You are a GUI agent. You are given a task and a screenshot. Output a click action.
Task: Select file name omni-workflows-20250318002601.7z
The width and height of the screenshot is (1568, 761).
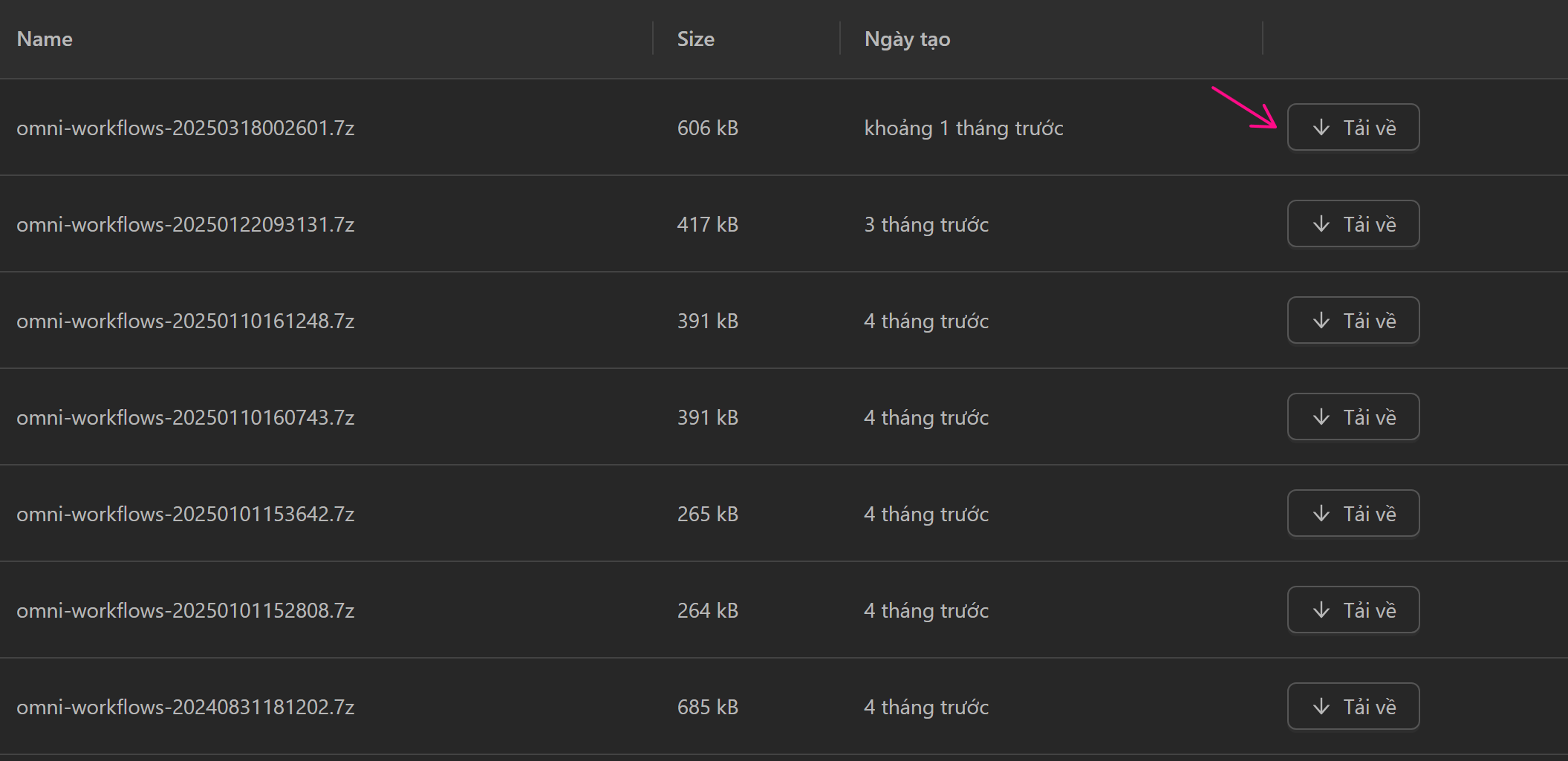point(185,128)
